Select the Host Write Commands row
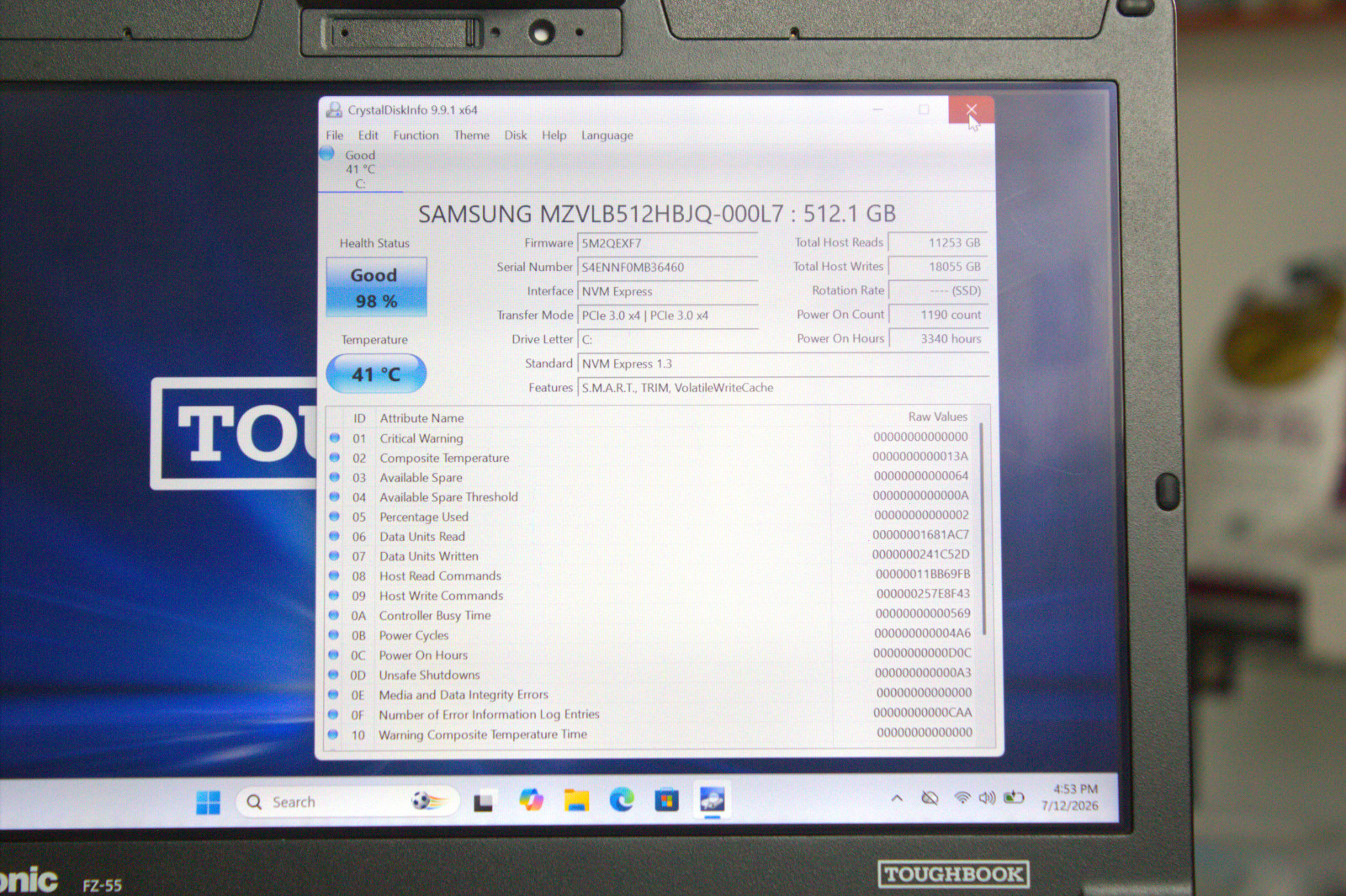 (x=651, y=596)
